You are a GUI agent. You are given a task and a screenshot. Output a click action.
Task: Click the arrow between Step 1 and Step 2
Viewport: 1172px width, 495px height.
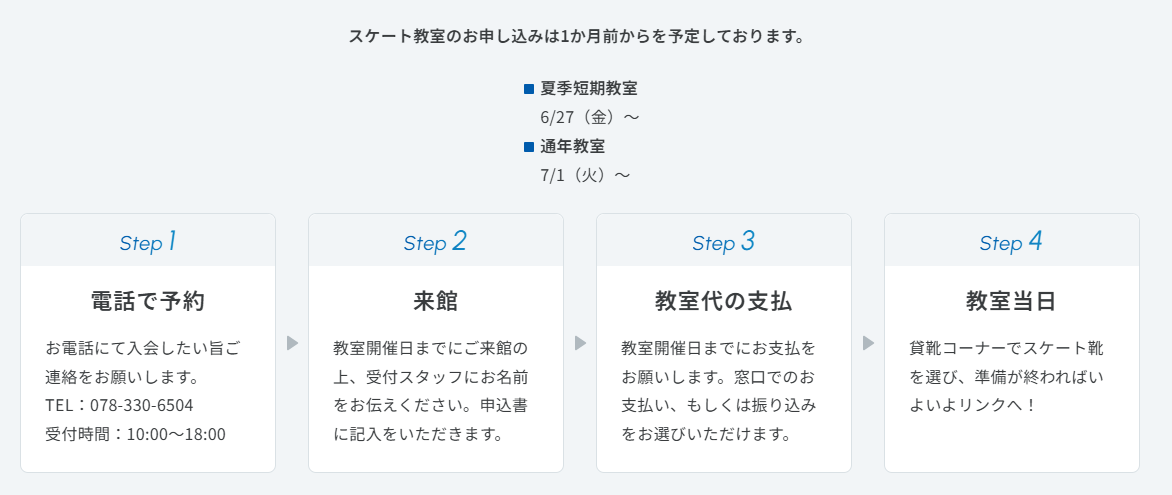tap(292, 342)
